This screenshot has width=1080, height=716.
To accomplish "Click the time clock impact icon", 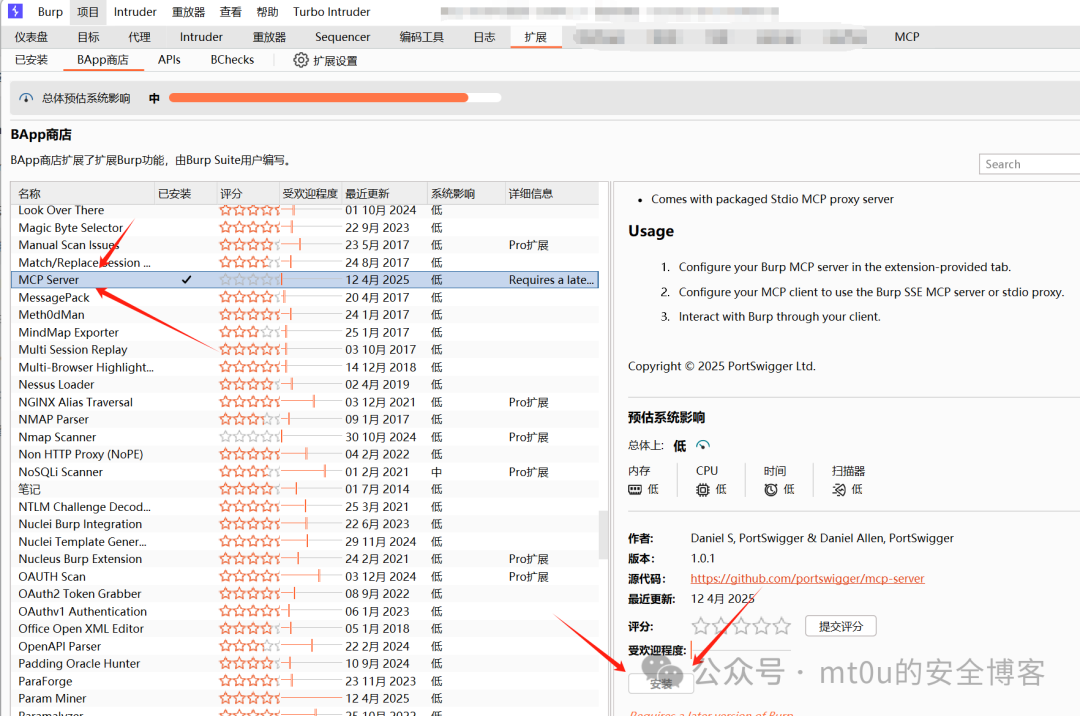I will [771, 489].
